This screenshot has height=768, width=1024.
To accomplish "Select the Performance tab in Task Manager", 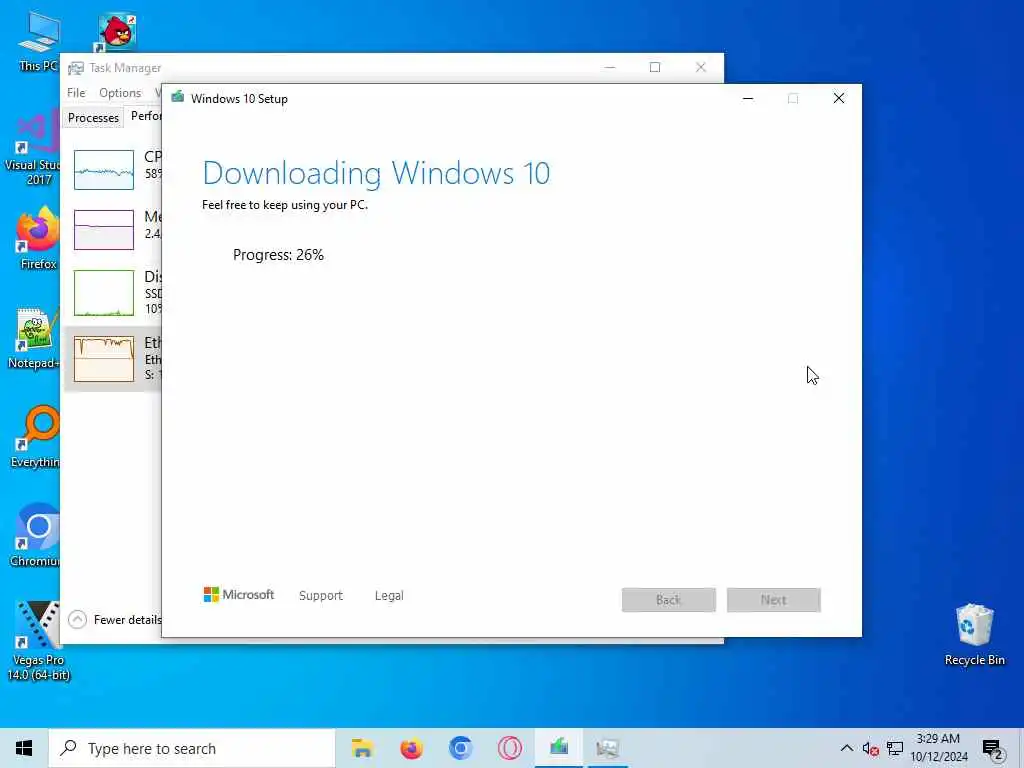I will (x=145, y=116).
